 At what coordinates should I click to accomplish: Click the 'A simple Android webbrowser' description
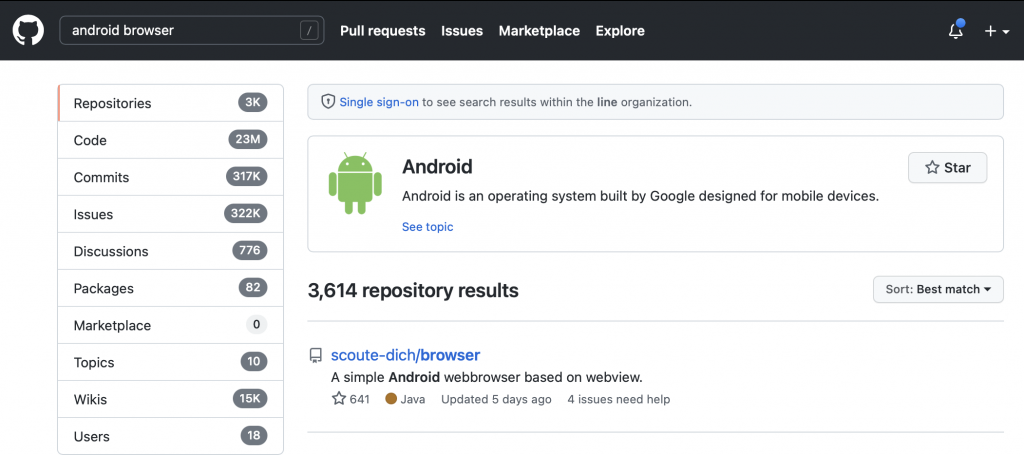tap(487, 377)
